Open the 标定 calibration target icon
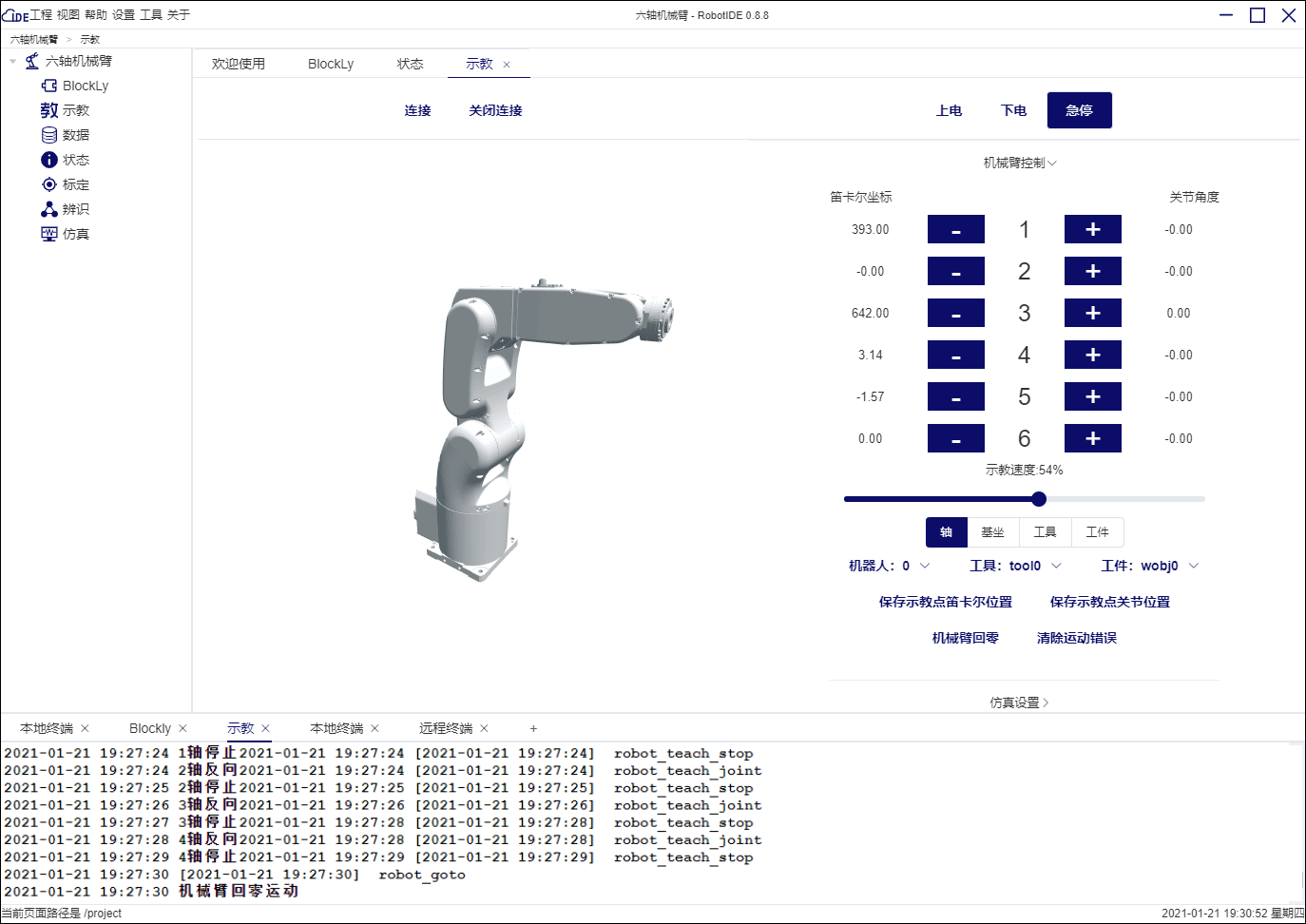Viewport: 1306px width, 924px height. tap(49, 184)
